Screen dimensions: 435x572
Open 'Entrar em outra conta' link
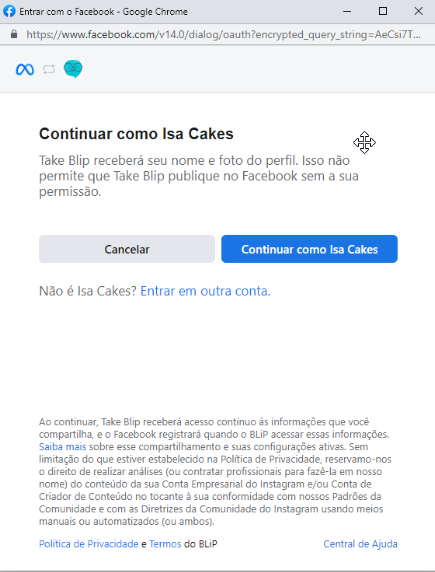coord(205,291)
